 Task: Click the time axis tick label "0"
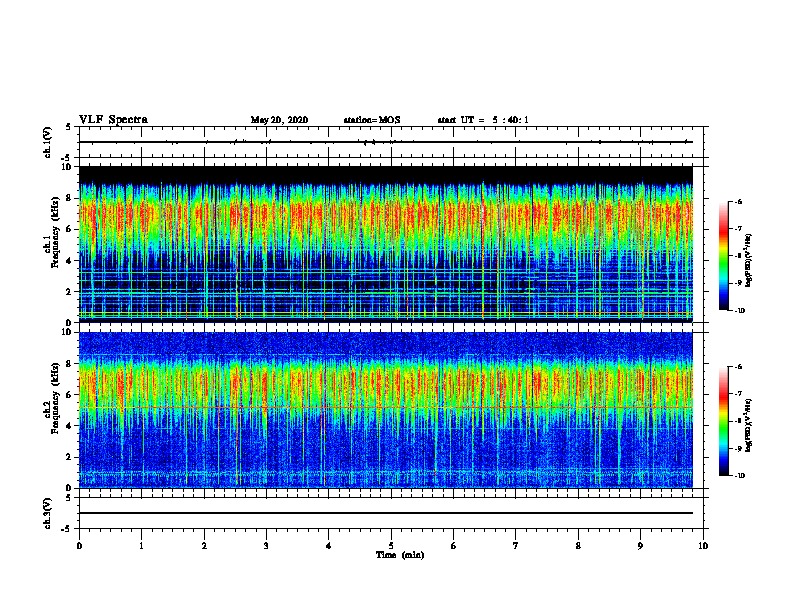click(79, 546)
